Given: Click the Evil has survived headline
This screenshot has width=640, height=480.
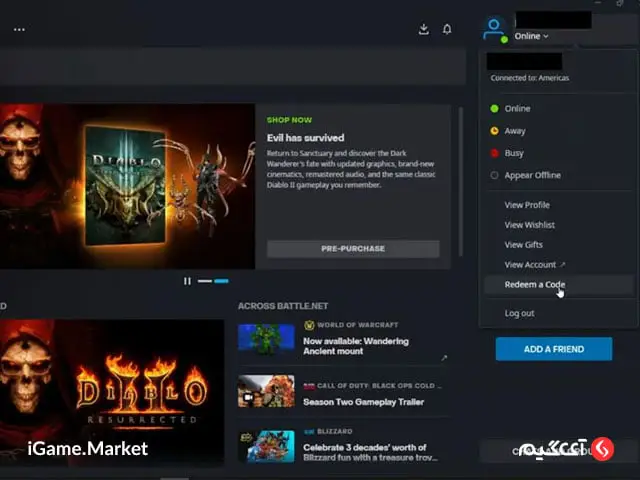Looking at the screenshot, I should 305,138.
